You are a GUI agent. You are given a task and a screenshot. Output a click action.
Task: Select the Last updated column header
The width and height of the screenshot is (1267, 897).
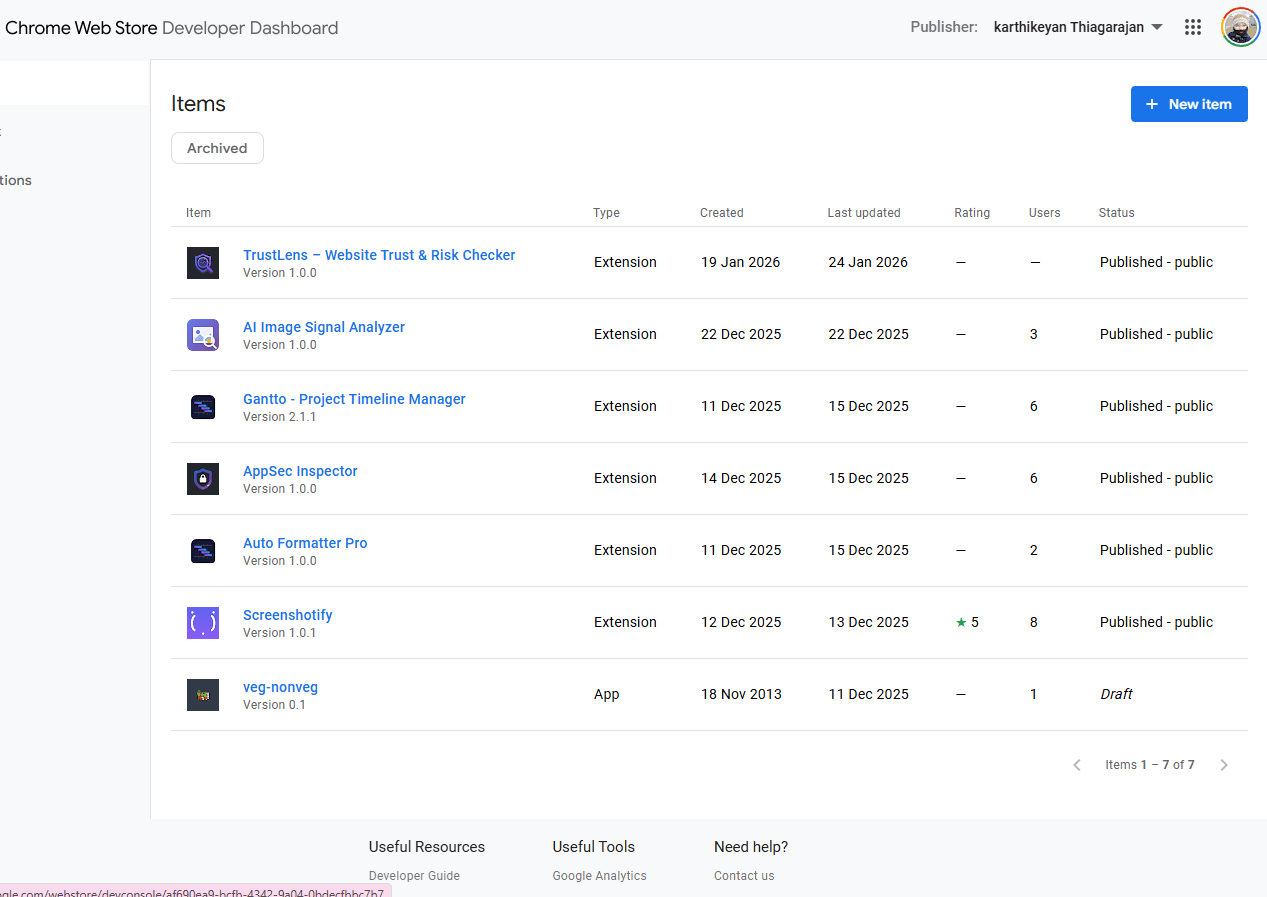click(x=864, y=212)
